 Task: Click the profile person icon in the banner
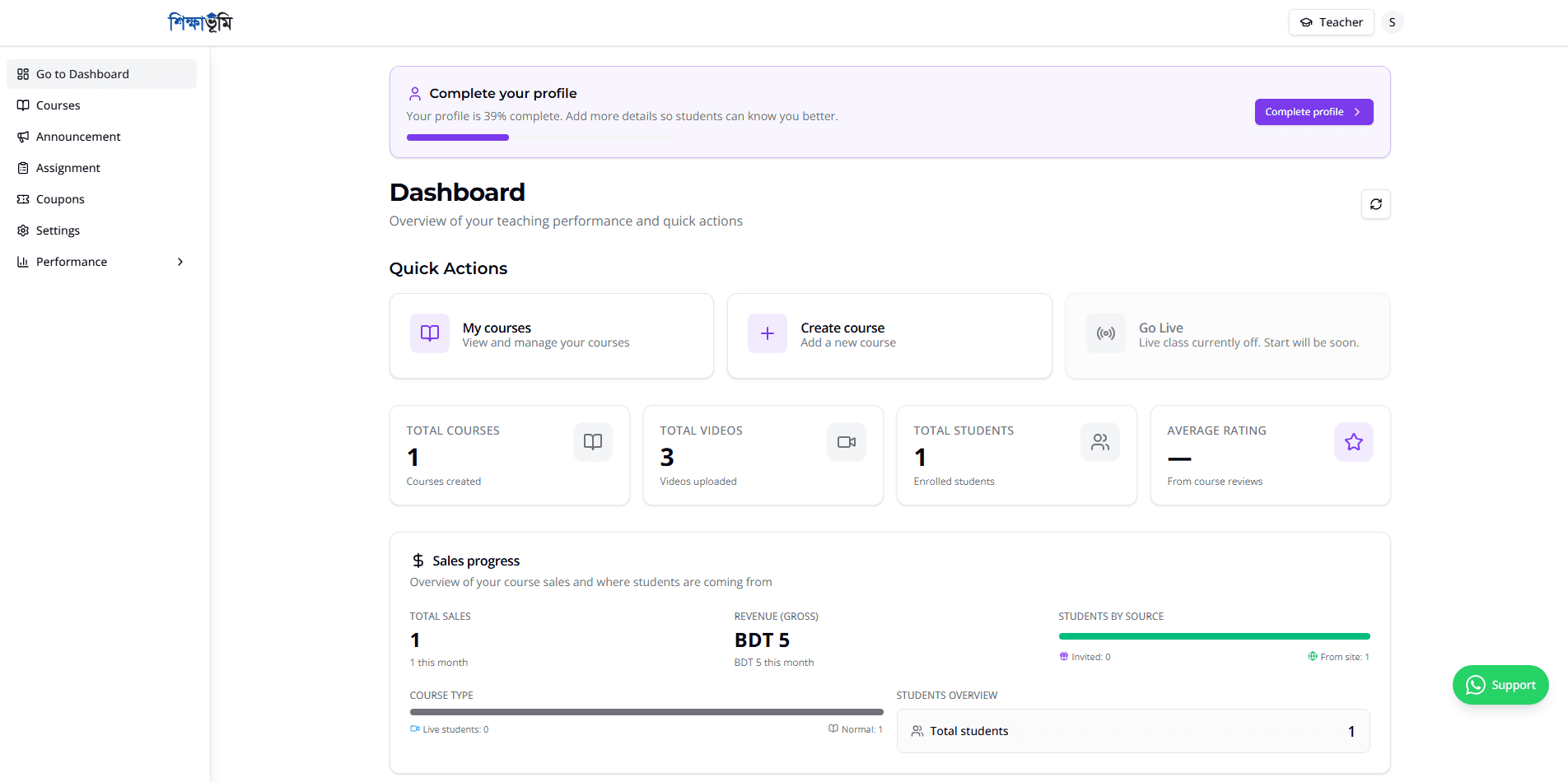coord(415,94)
